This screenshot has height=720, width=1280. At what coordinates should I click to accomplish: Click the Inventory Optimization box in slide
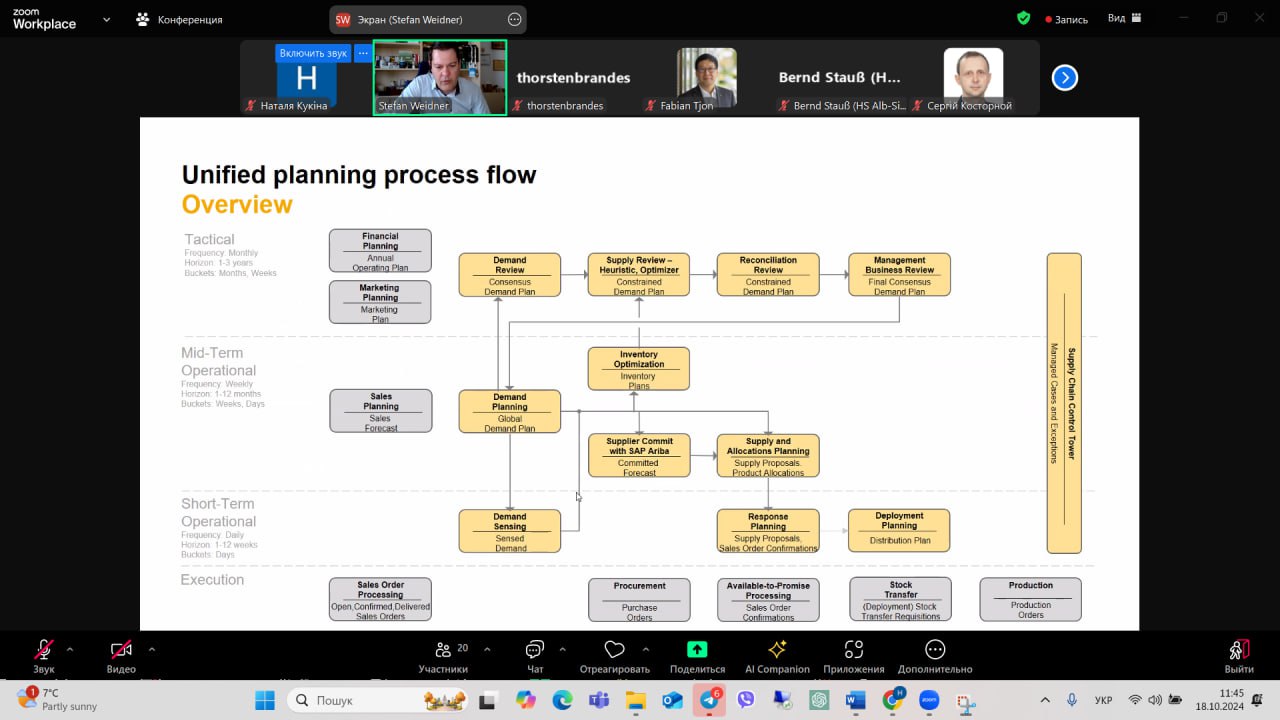(x=639, y=369)
